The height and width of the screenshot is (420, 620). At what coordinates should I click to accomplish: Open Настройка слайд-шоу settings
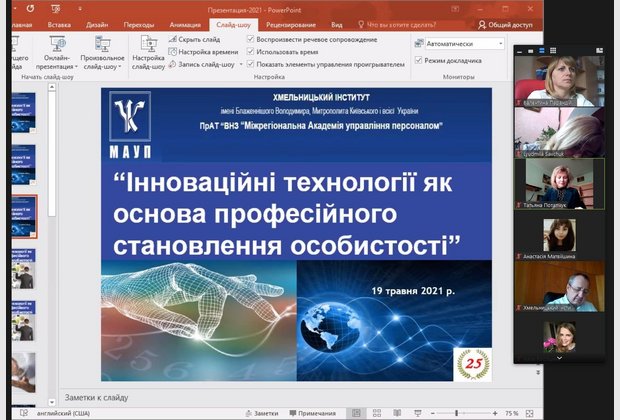pyautogui.click(x=148, y=53)
